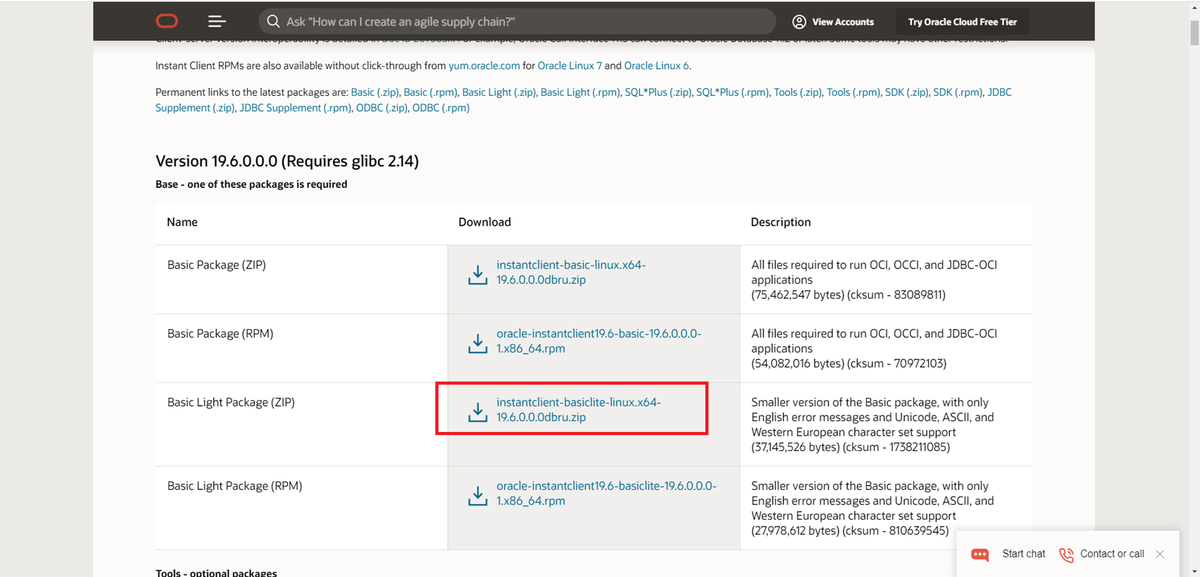Click description with cksum 83089811
The image size is (1200, 577).
point(874,280)
